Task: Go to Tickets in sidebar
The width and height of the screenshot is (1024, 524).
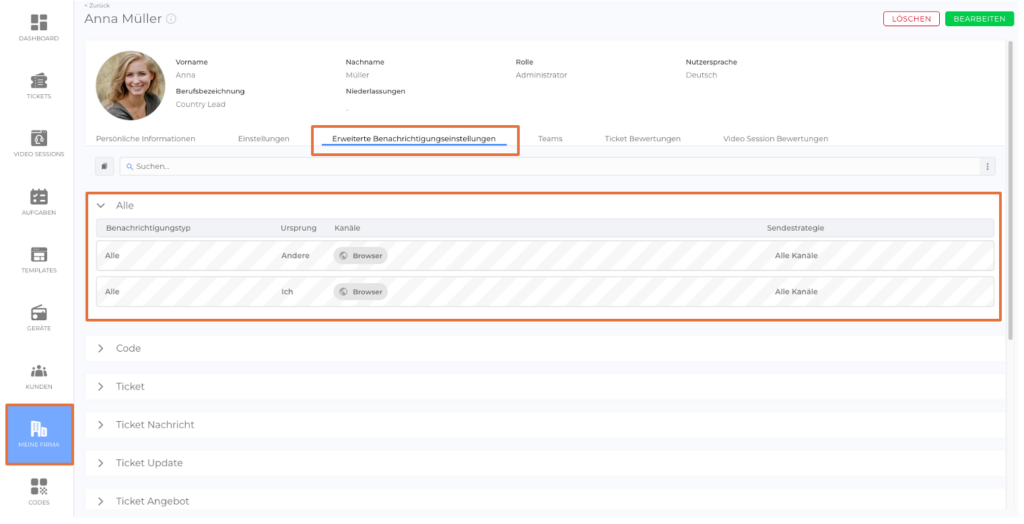Action: tap(39, 81)
